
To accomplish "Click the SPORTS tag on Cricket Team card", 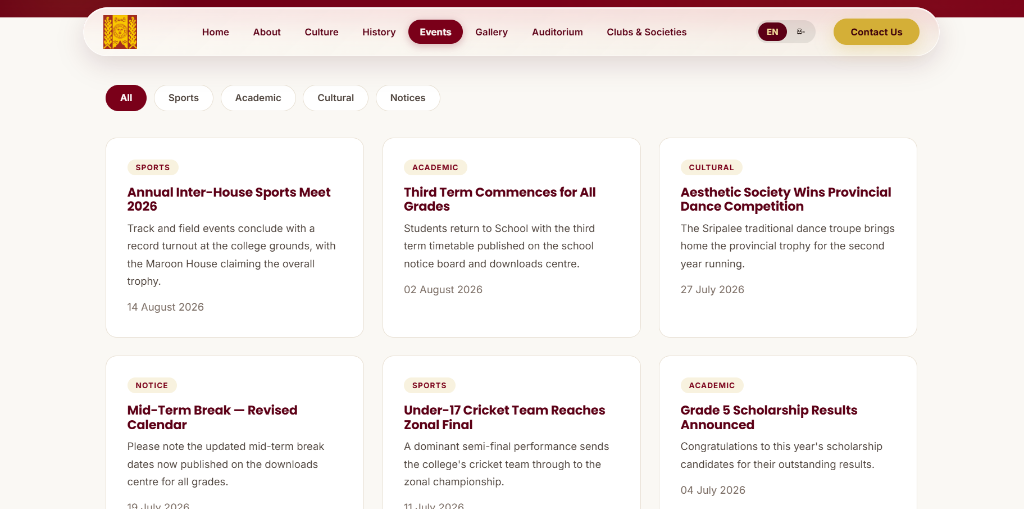I will pos(429,386).
